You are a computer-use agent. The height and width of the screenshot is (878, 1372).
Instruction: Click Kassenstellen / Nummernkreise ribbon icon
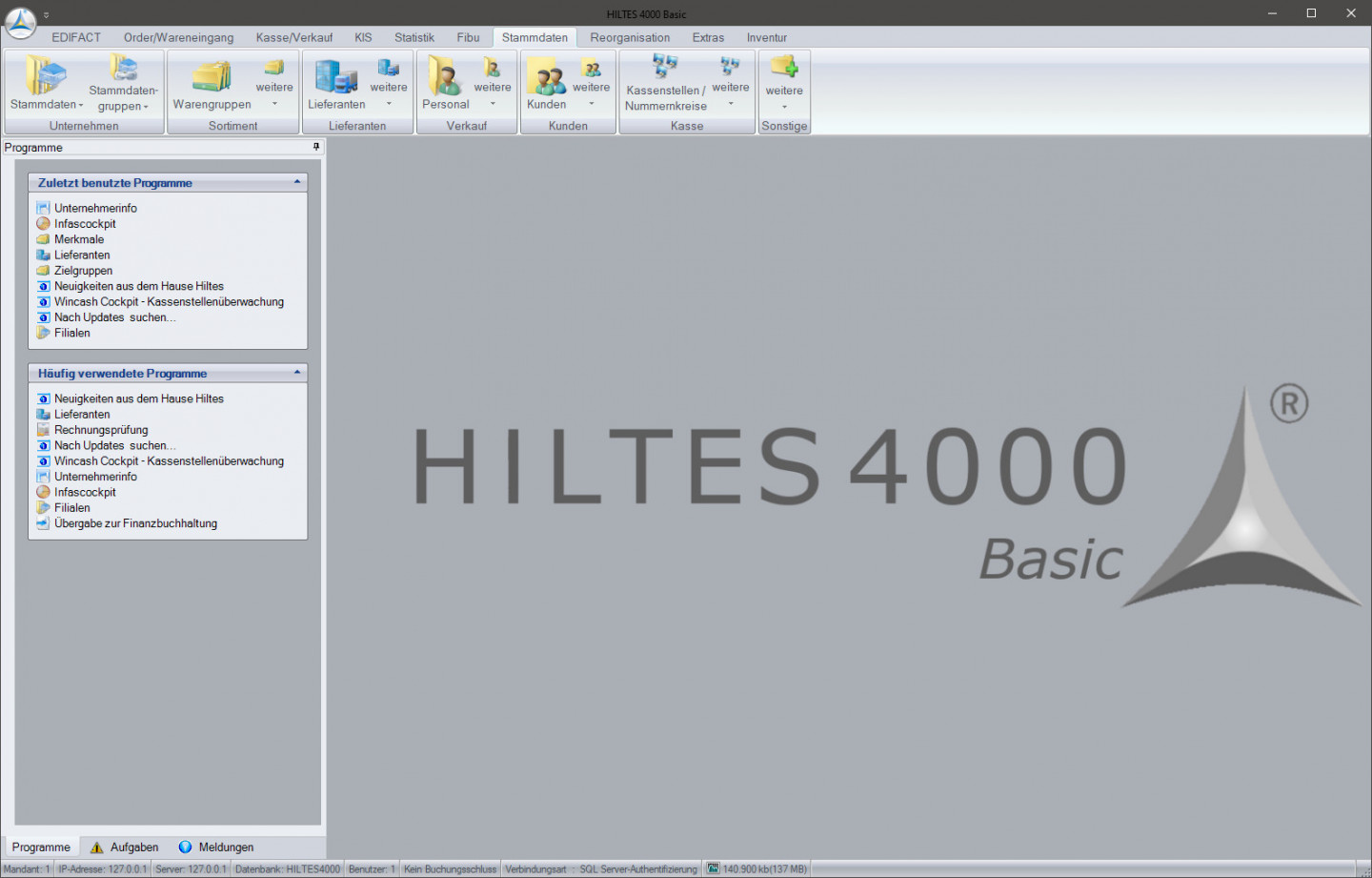tap(665, 67)
